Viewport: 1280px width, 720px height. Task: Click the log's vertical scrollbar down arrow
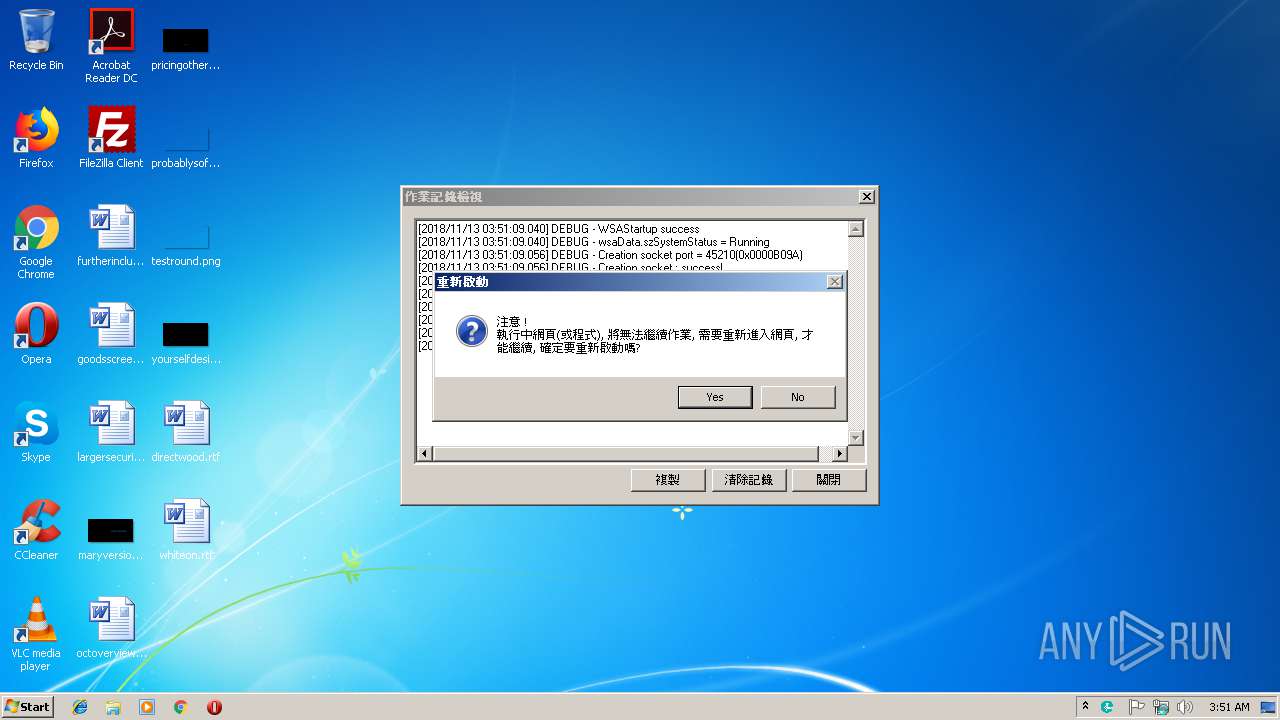click(x=855, y=438)
